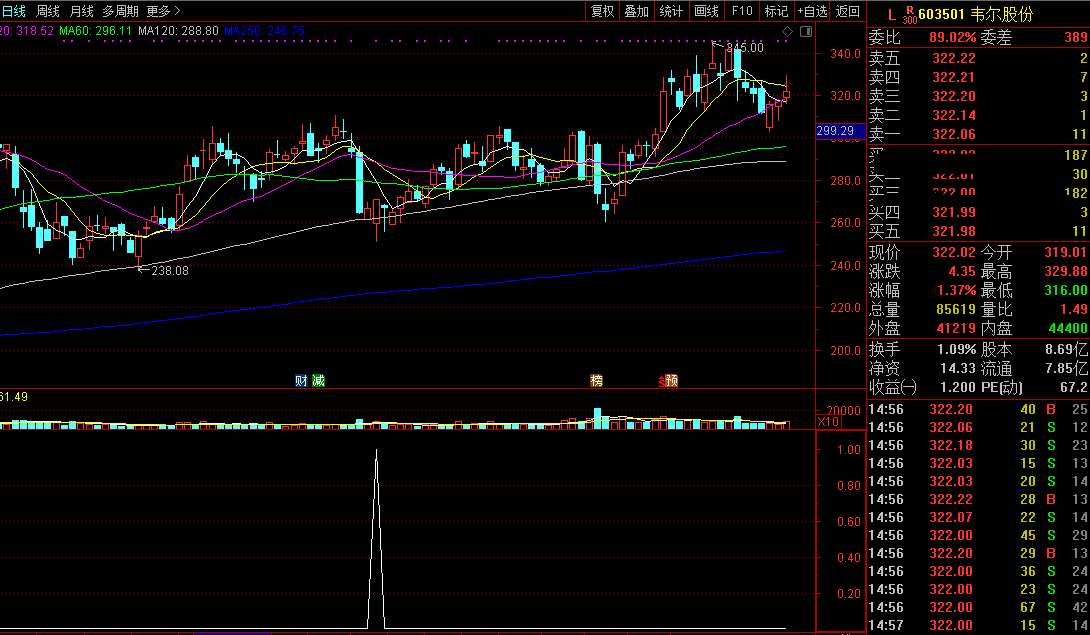Select the MA120 indicator label
Screen dimensions: 1090x635
pyautogui.click(x=178, y=31)
